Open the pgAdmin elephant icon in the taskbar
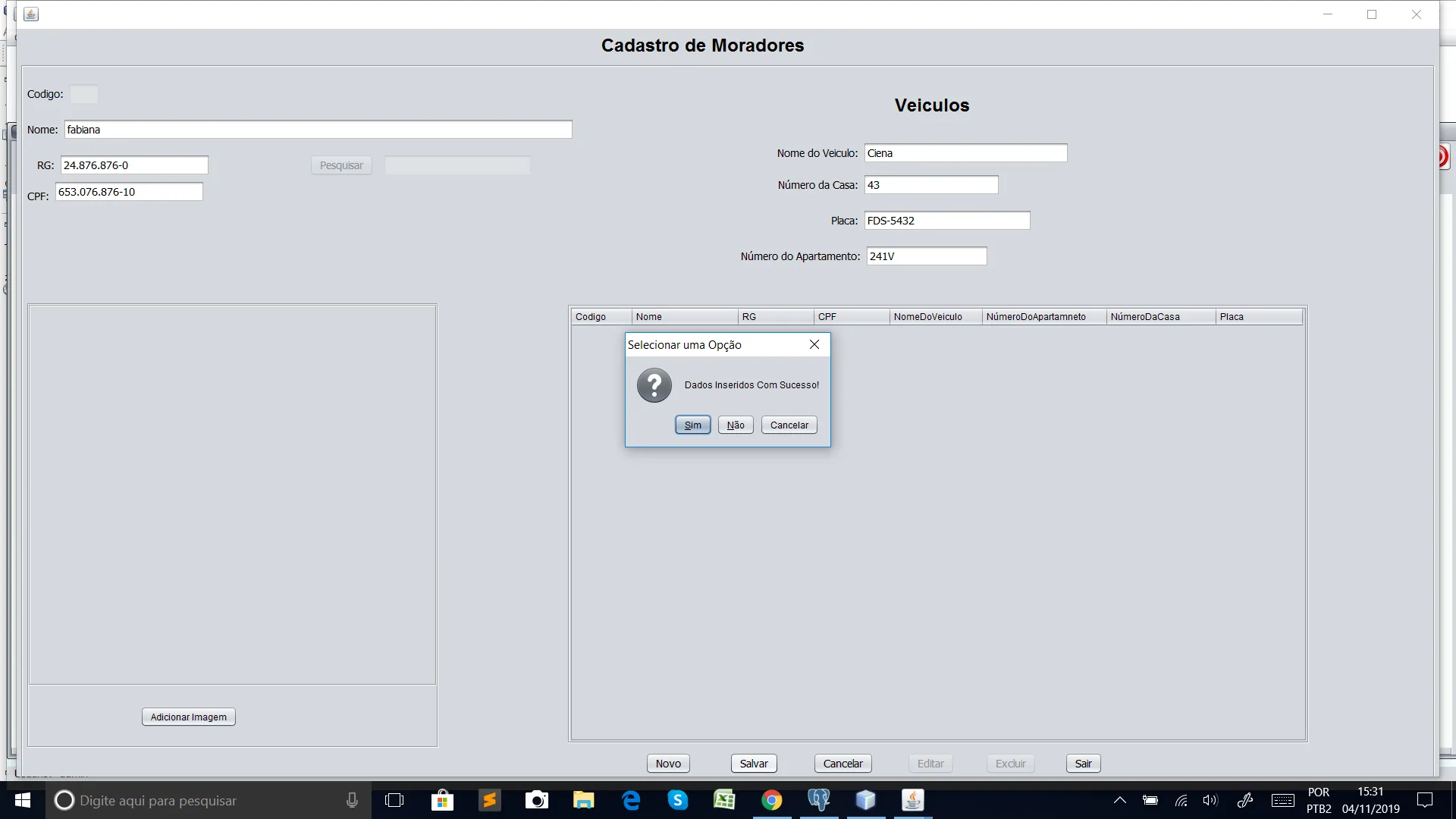 819,800
